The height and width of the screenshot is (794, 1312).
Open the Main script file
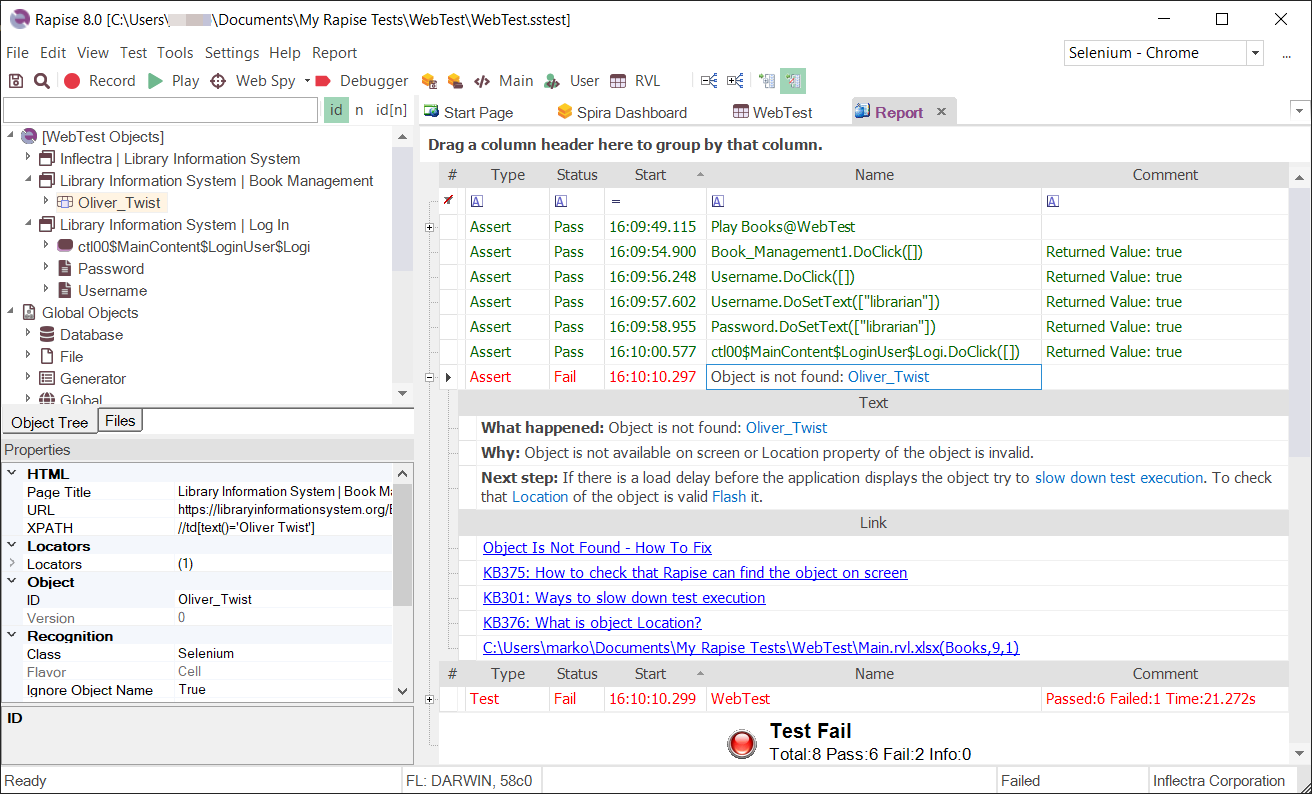(x=504, y=81)
